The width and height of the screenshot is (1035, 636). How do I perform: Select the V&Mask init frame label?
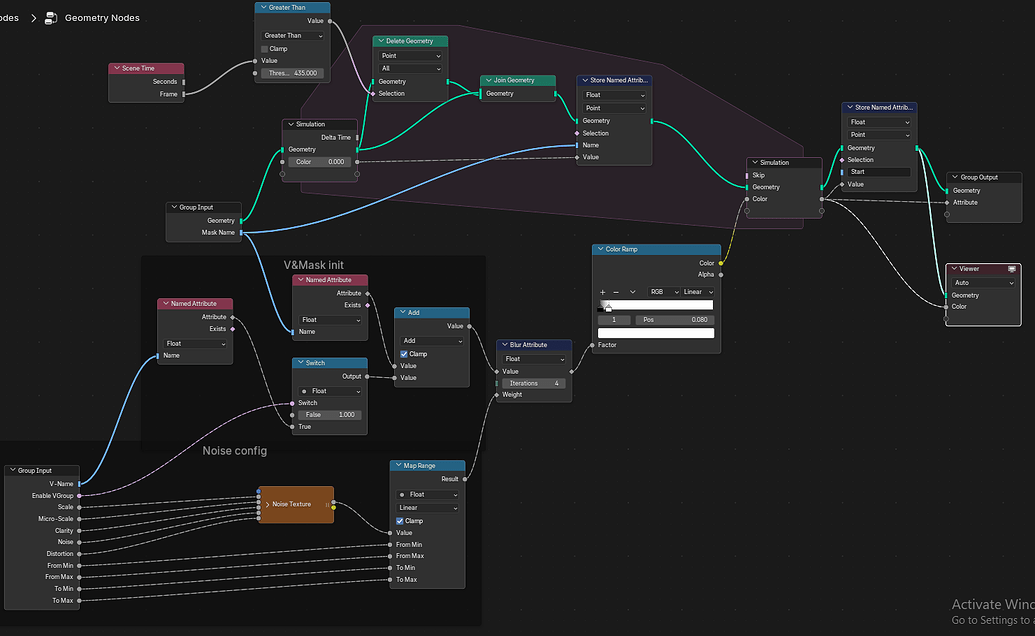click(314, 265)
